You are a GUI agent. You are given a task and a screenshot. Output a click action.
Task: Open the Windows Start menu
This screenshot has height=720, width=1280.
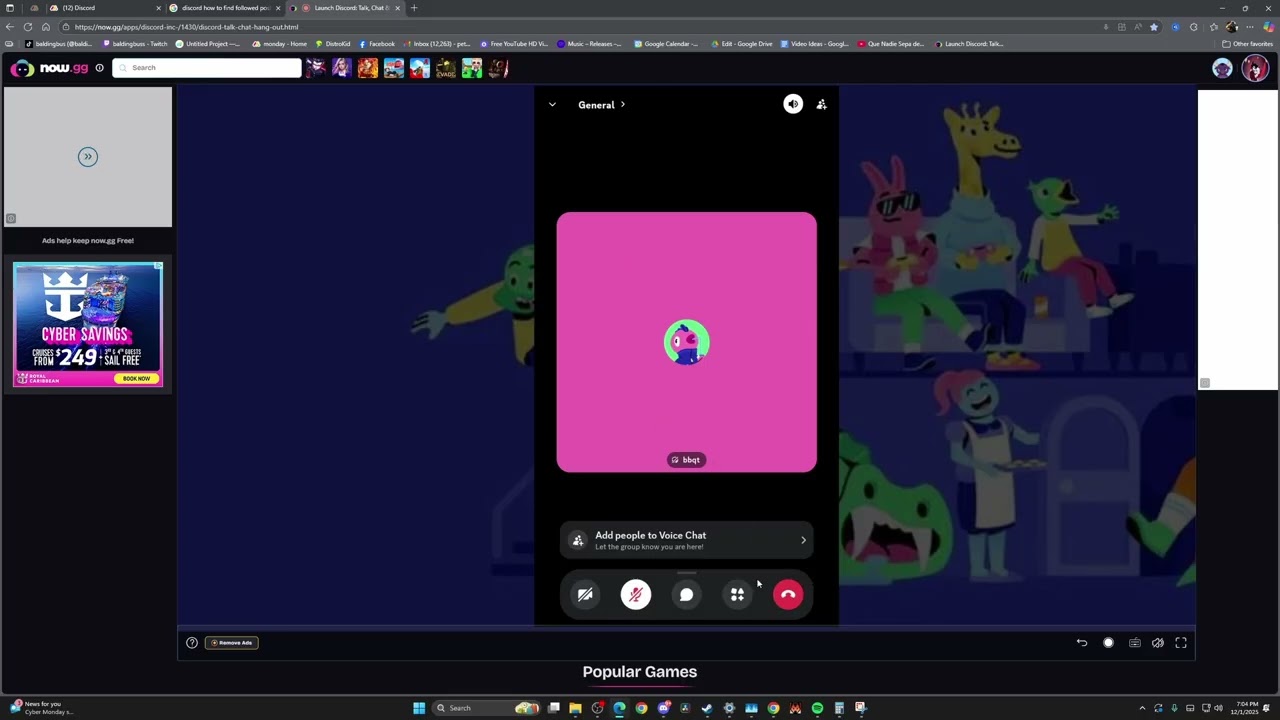(x=419, y=708)
